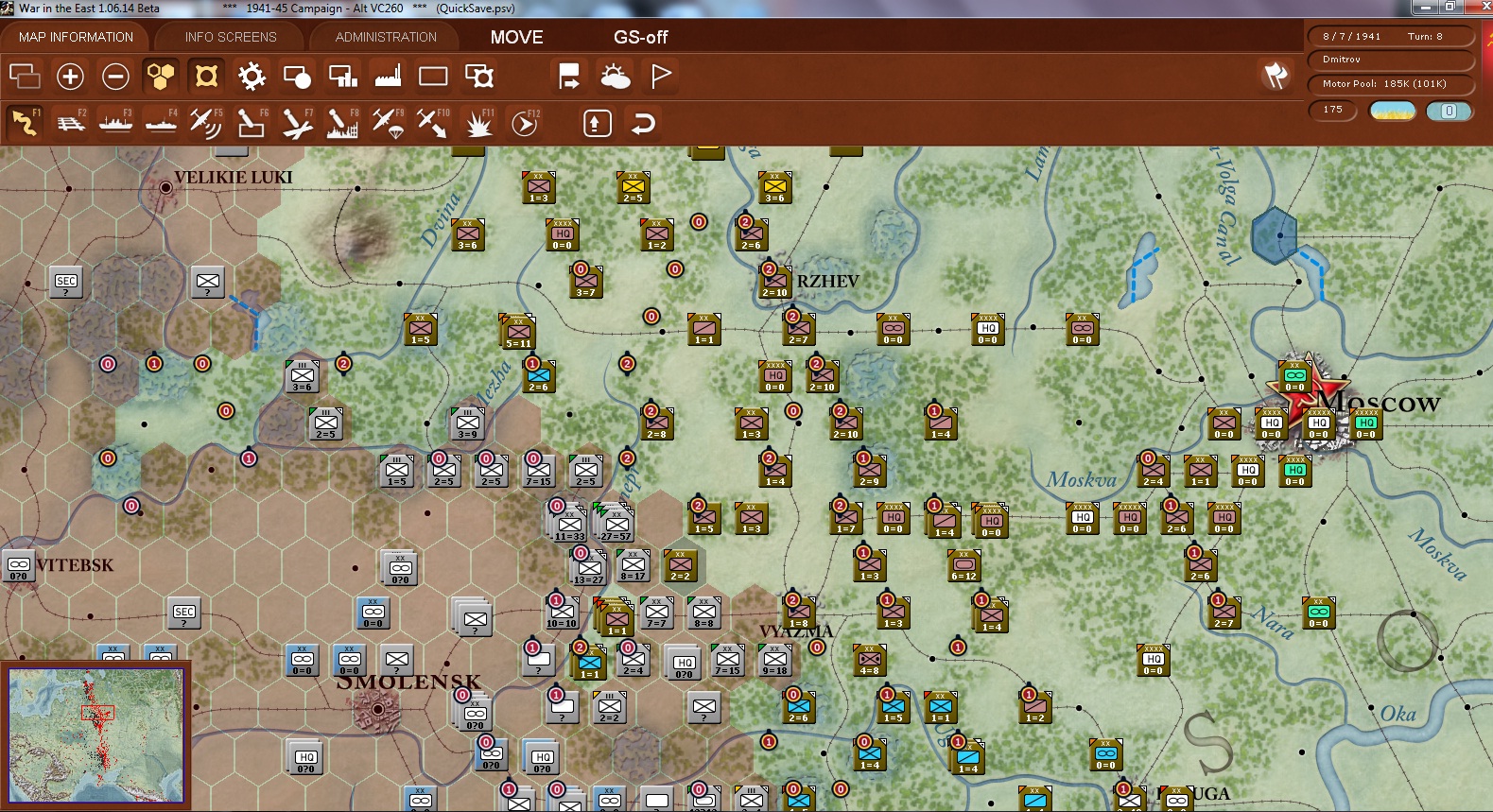Undo move with the curved arrow icon
The height and width of the screenshot is (812, 1493).
[x=643, y=123]
